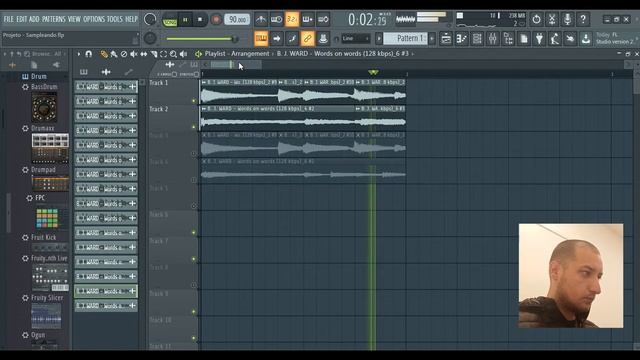
Task: Enable typing keyboard to piano icon
Action: 261,39
